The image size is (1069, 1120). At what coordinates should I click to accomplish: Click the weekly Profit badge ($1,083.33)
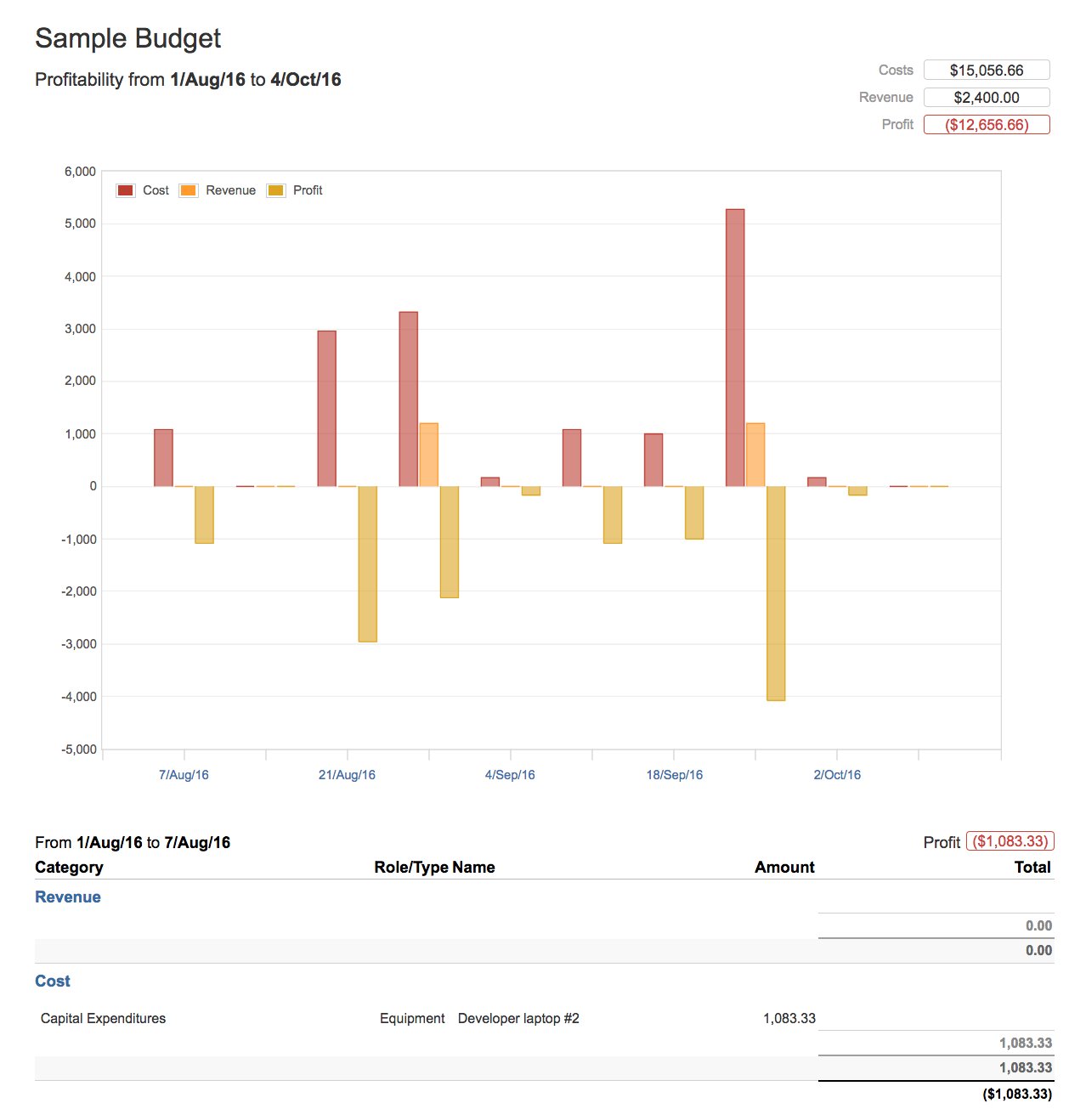(1010, 841)
